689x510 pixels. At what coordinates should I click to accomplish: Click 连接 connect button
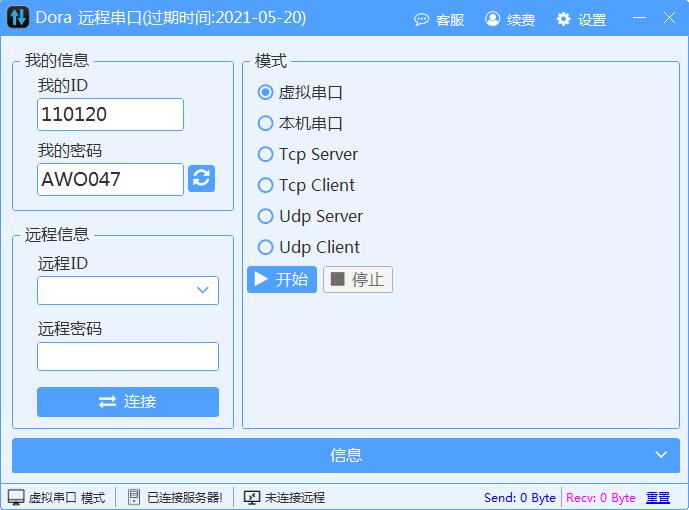128,401
